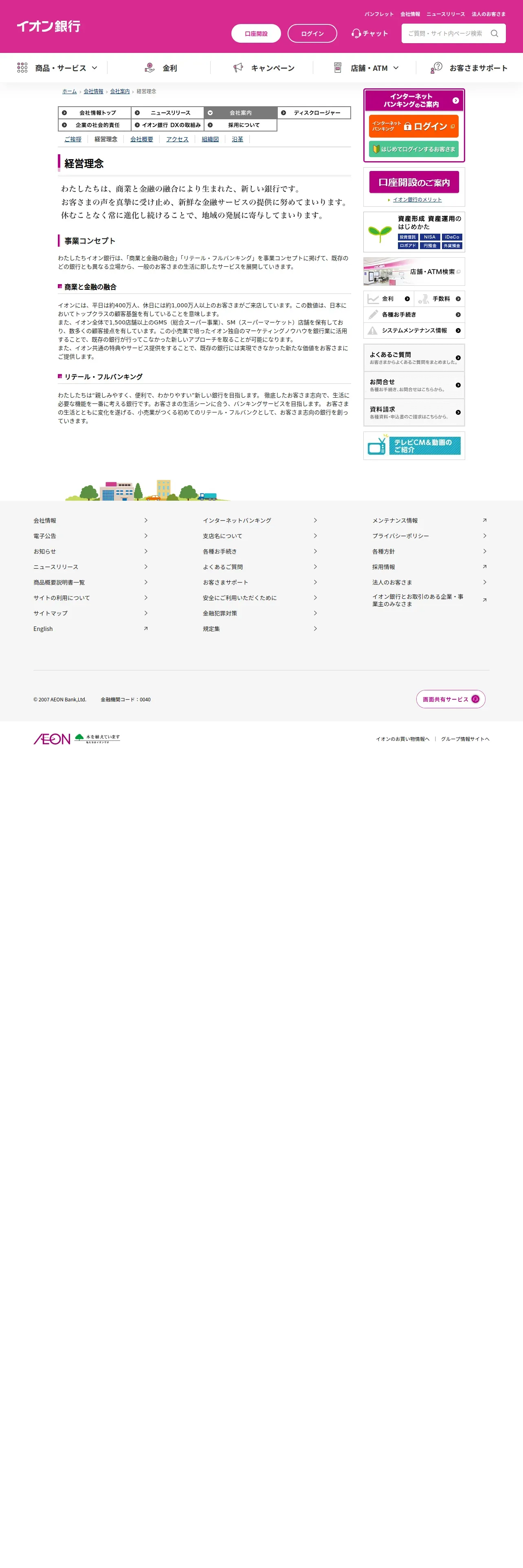Image resolution: width=523 pixels, height=1568 pixels.
Task: Click the arrow icon on 資料請求 box
Action: pyautogui.click(x=458, y=413)
